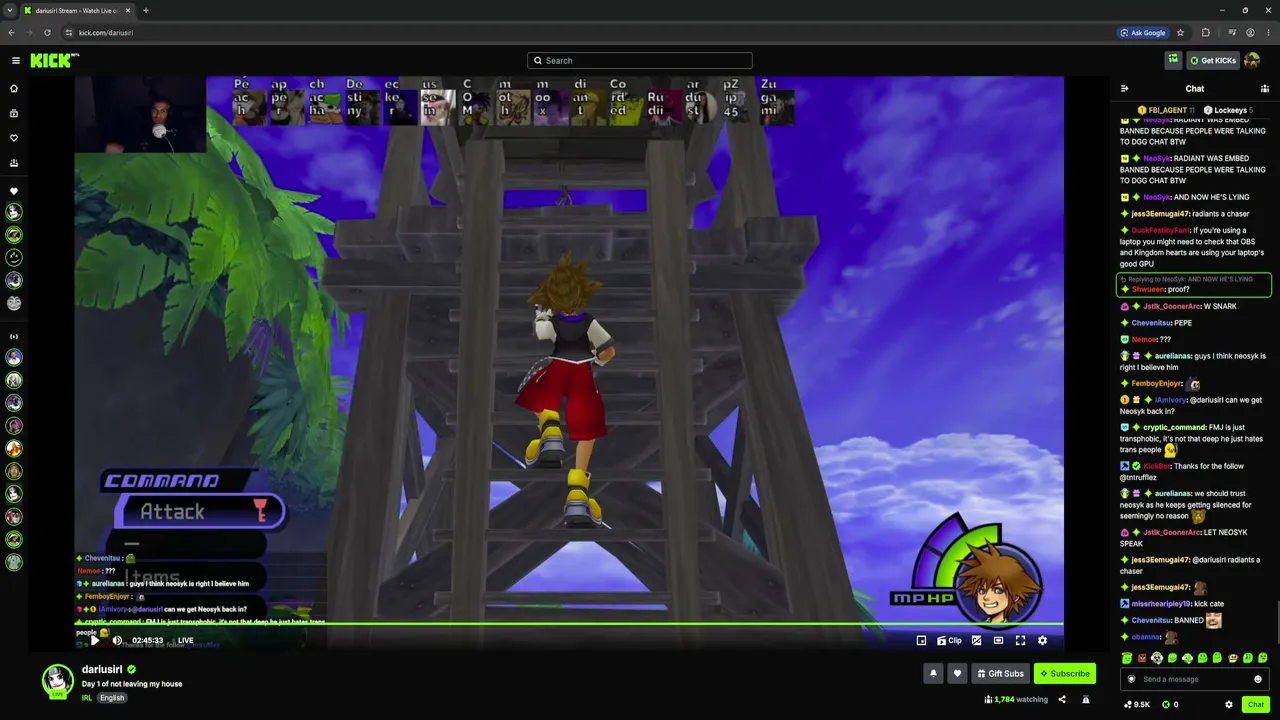Click the IRL category link
Viewport: 1280px width, 720px height.
pyautogui.click(x=87, y=698)
